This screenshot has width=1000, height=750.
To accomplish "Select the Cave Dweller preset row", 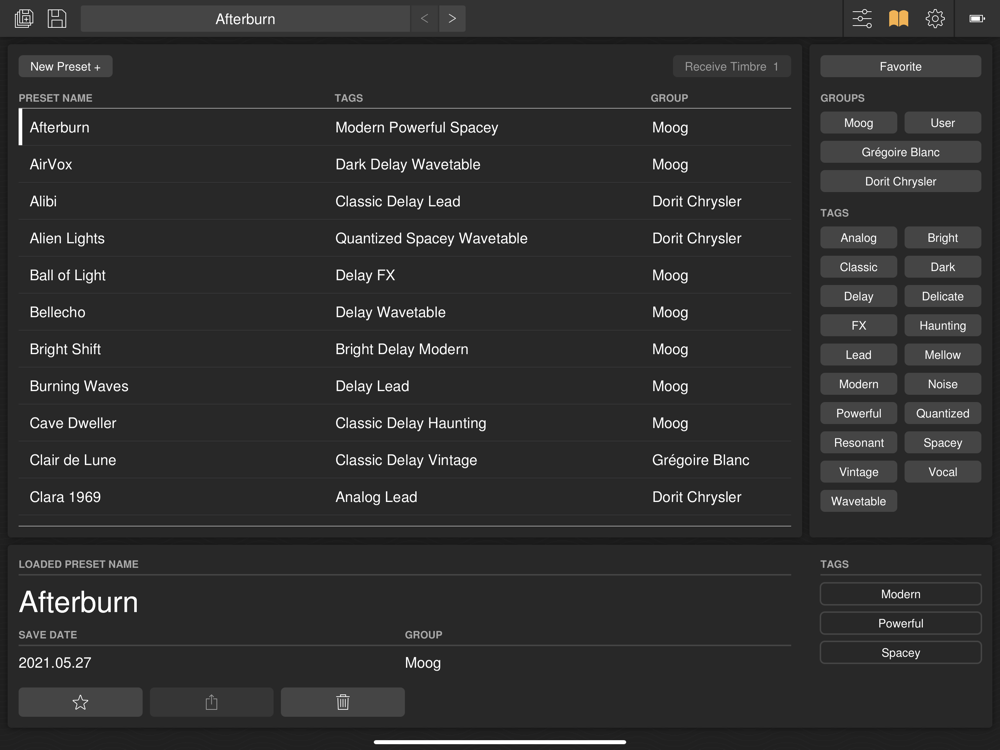I will point(405,423).
